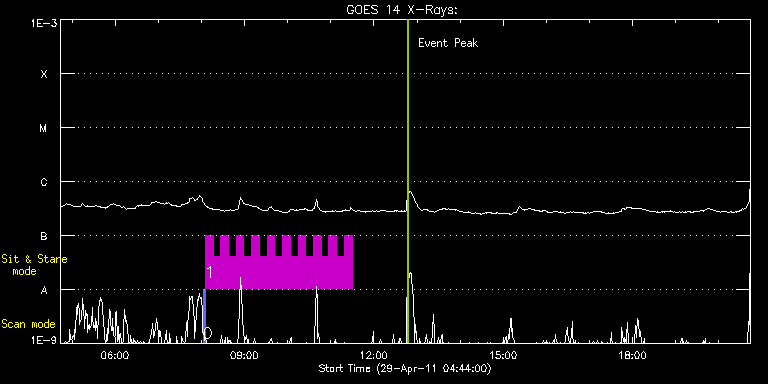
Task: Select the magenta Sit & Stare observation block
Action: click(x=279, y=262)
